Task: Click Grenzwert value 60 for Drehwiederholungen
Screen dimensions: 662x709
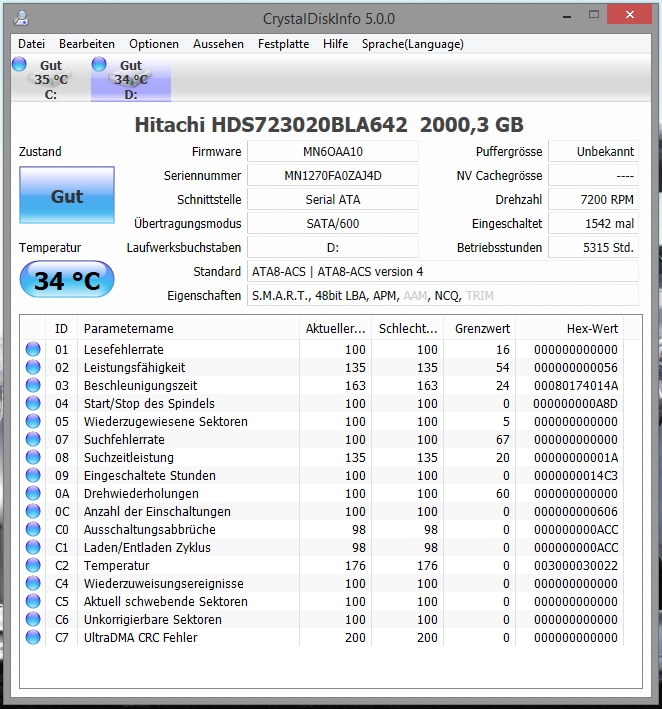Action: point(502,493)
